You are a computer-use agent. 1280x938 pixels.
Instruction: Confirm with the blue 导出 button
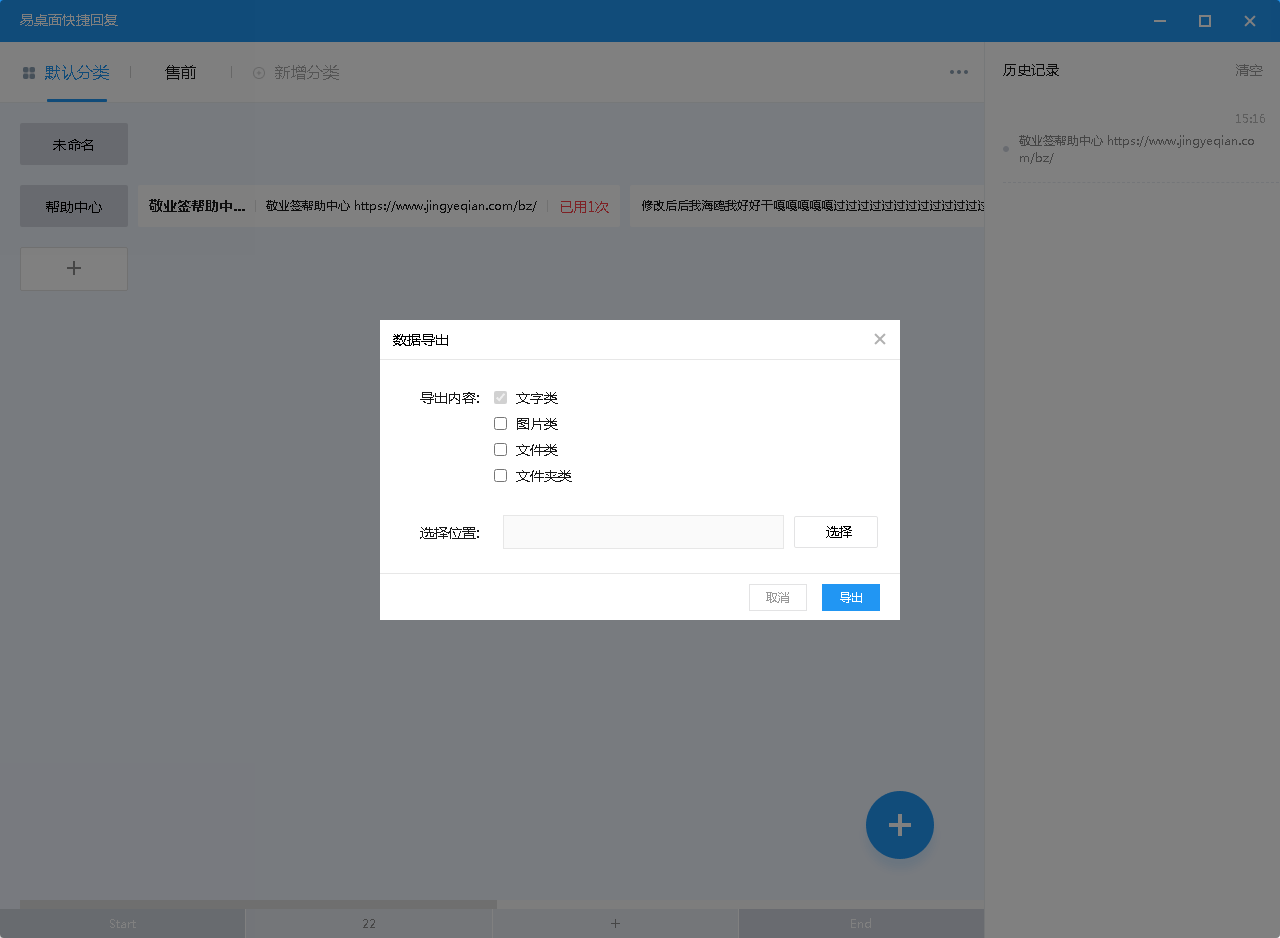tap(851, 597)
